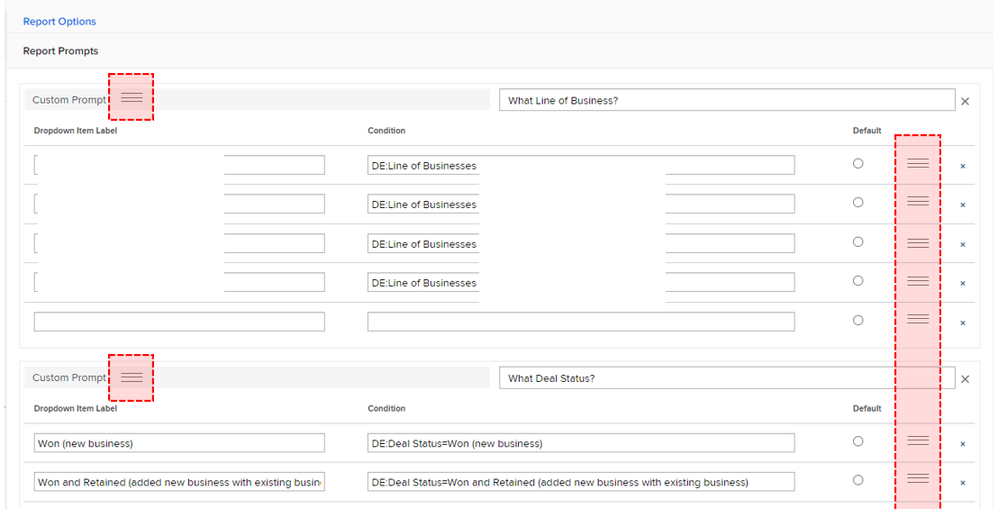
Task: Edit the What Deal Status? prompt name
Action: 726,378
